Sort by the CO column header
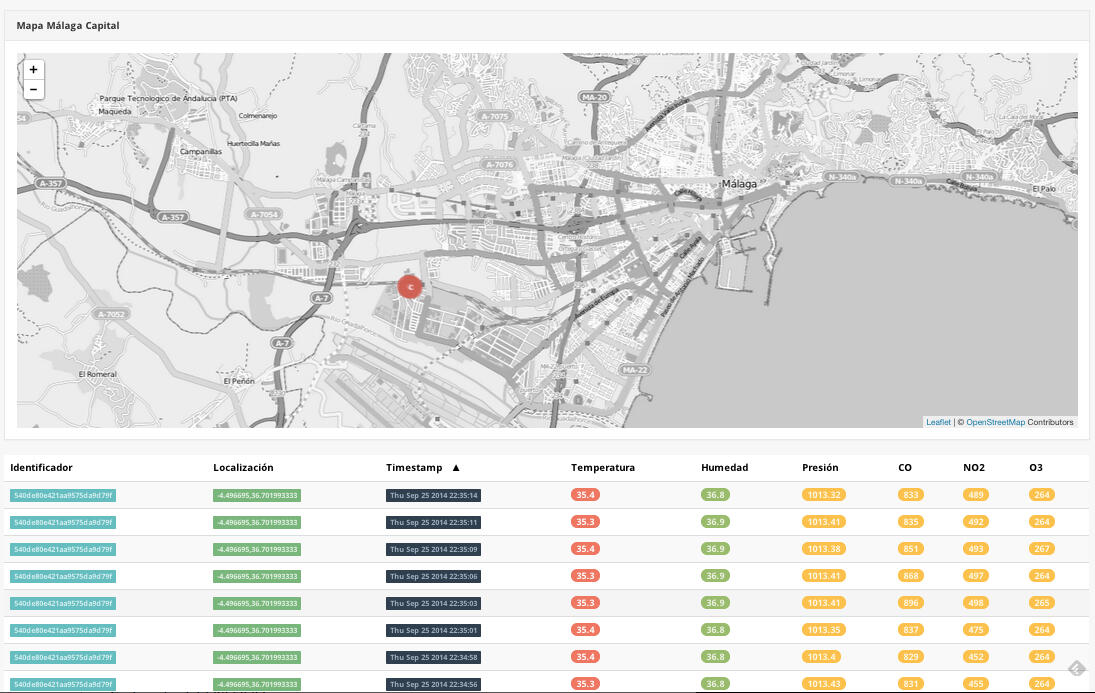1095x693 pixels. pos(905,468)
